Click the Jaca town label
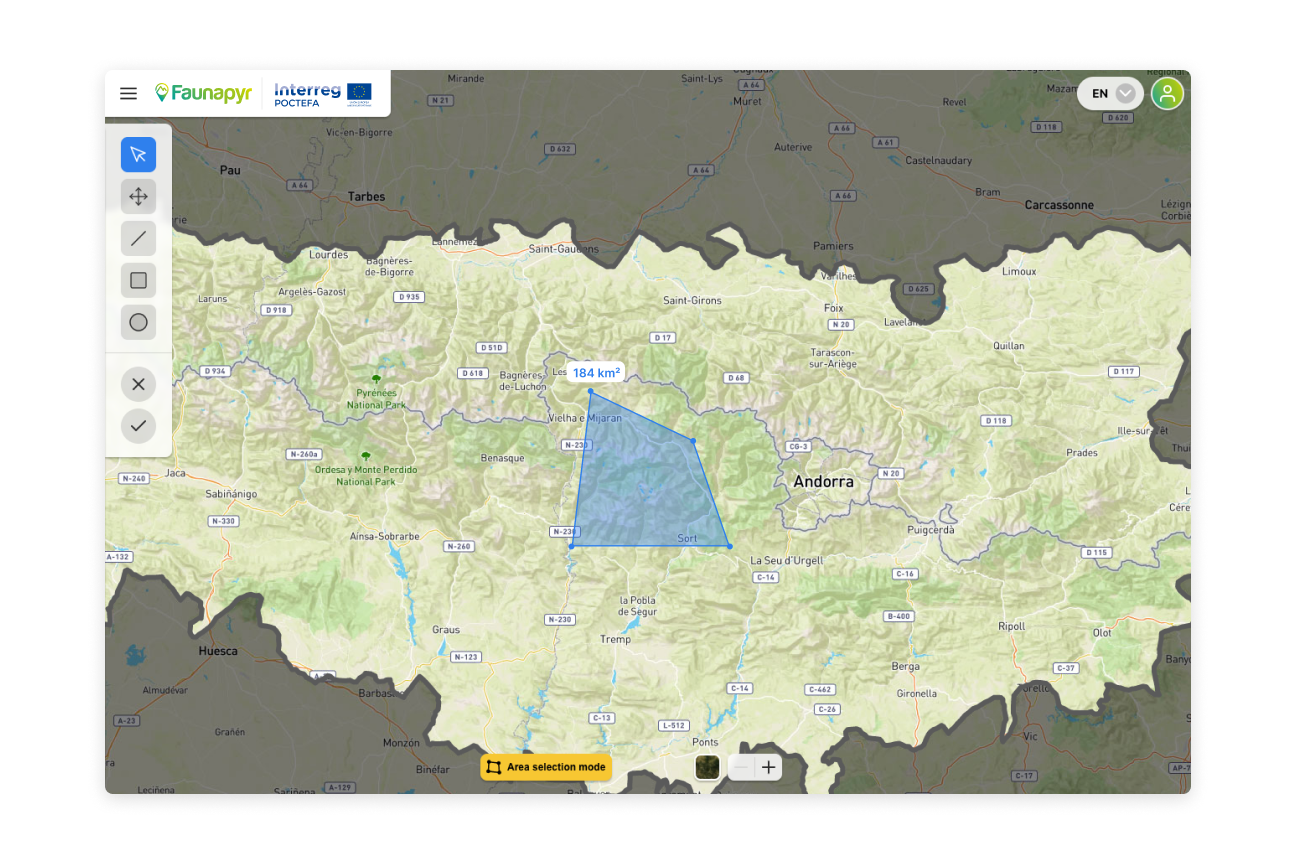This screenshot has height=864, width=1296. click(176, 473)
